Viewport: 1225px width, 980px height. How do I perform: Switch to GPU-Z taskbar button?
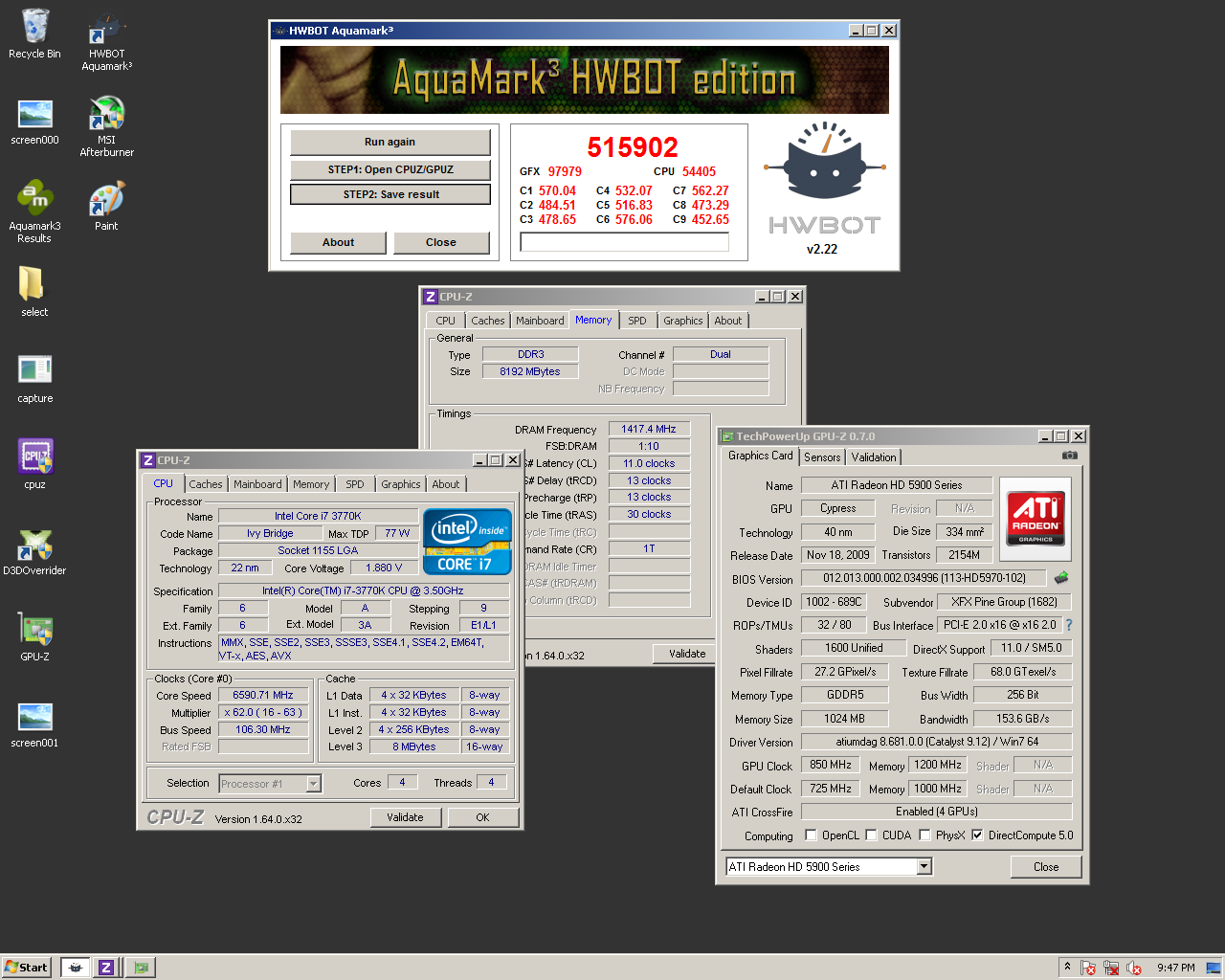click(x=141, y=968)
